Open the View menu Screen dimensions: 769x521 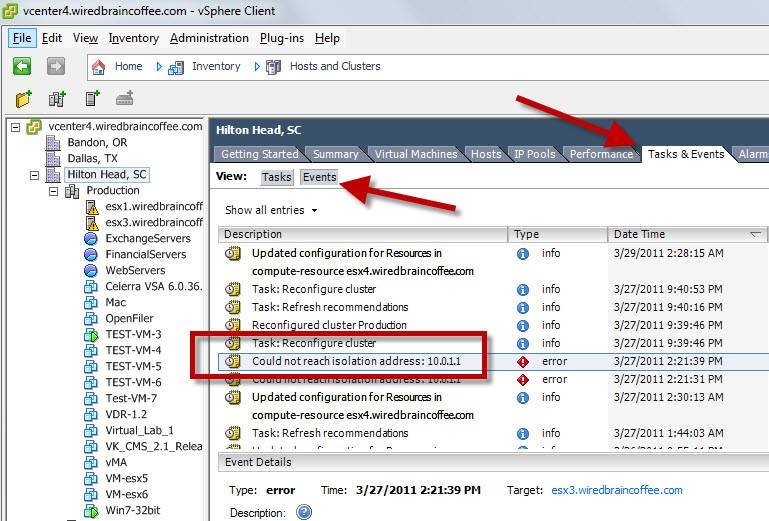85,38
